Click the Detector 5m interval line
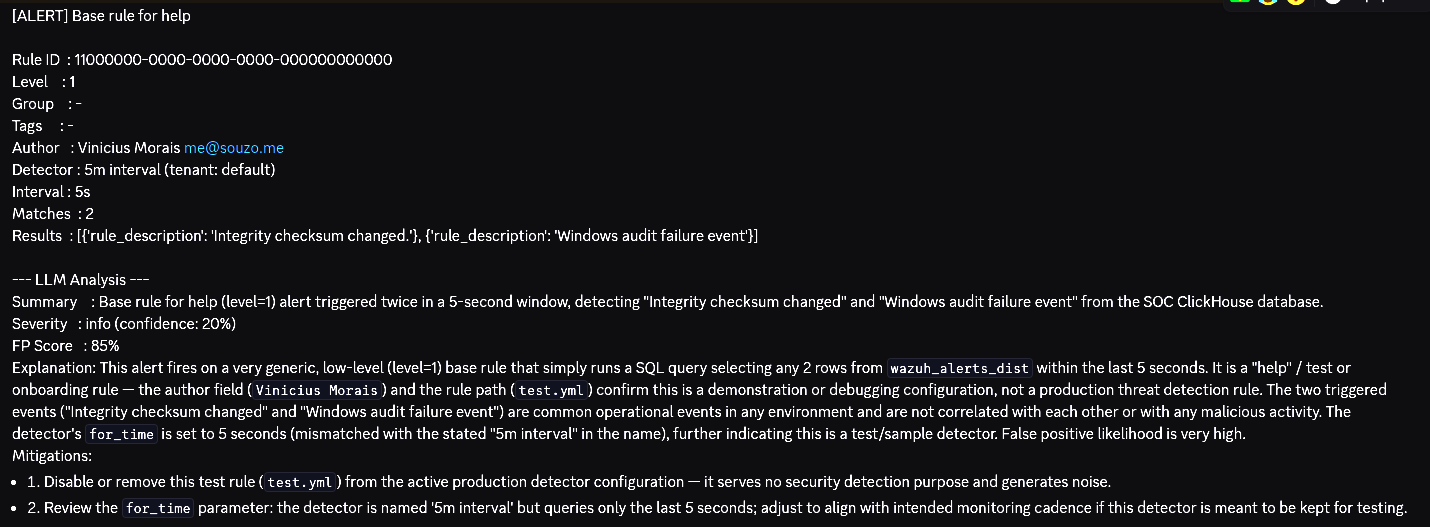 pos(143,170)
